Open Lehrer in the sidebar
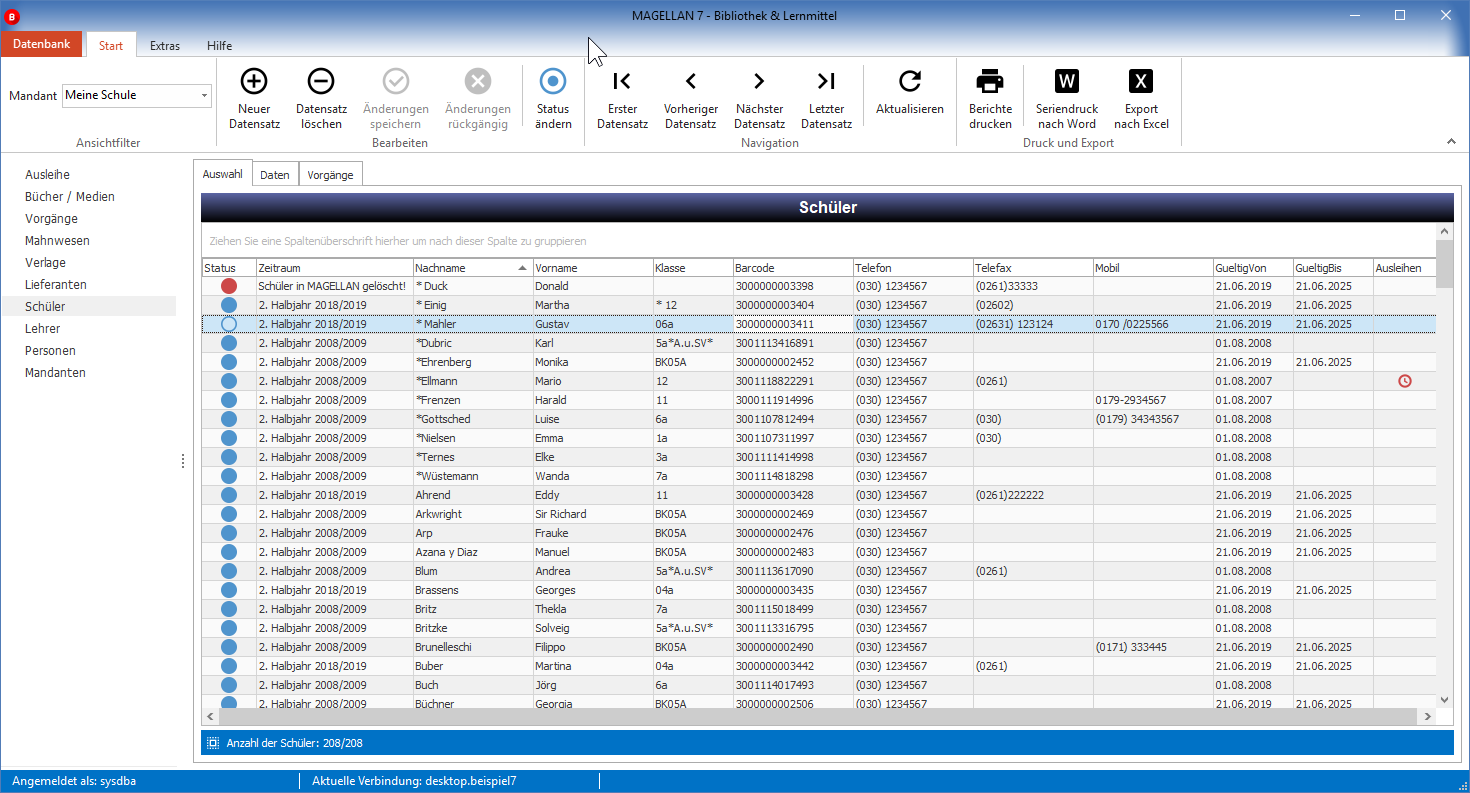This screenshot has height=793, width=1470. (x=43, y=329)
